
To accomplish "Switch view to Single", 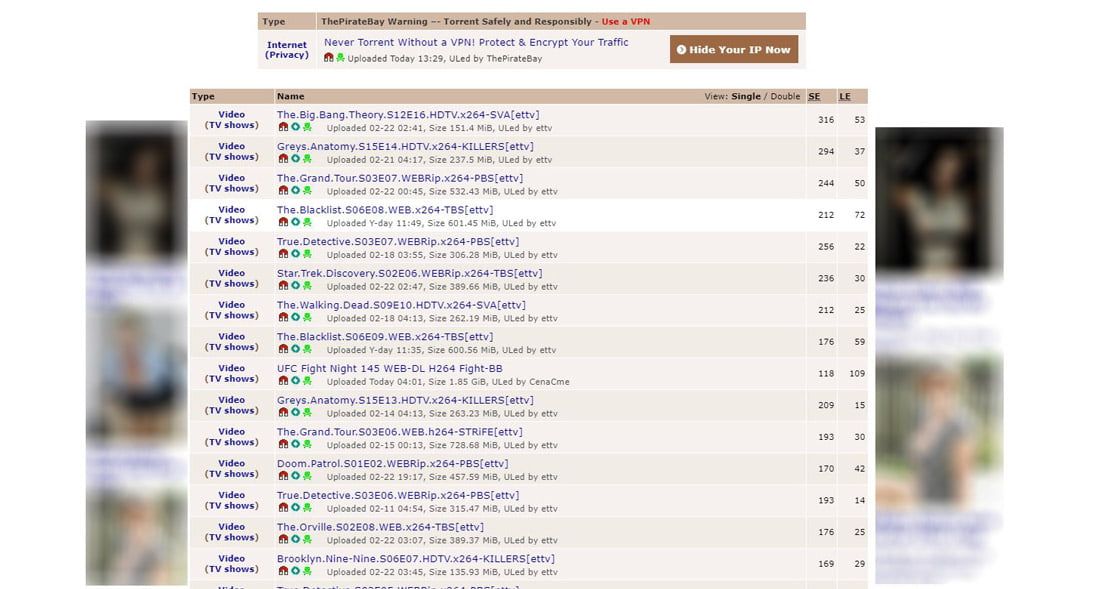I will pos(746,96).
